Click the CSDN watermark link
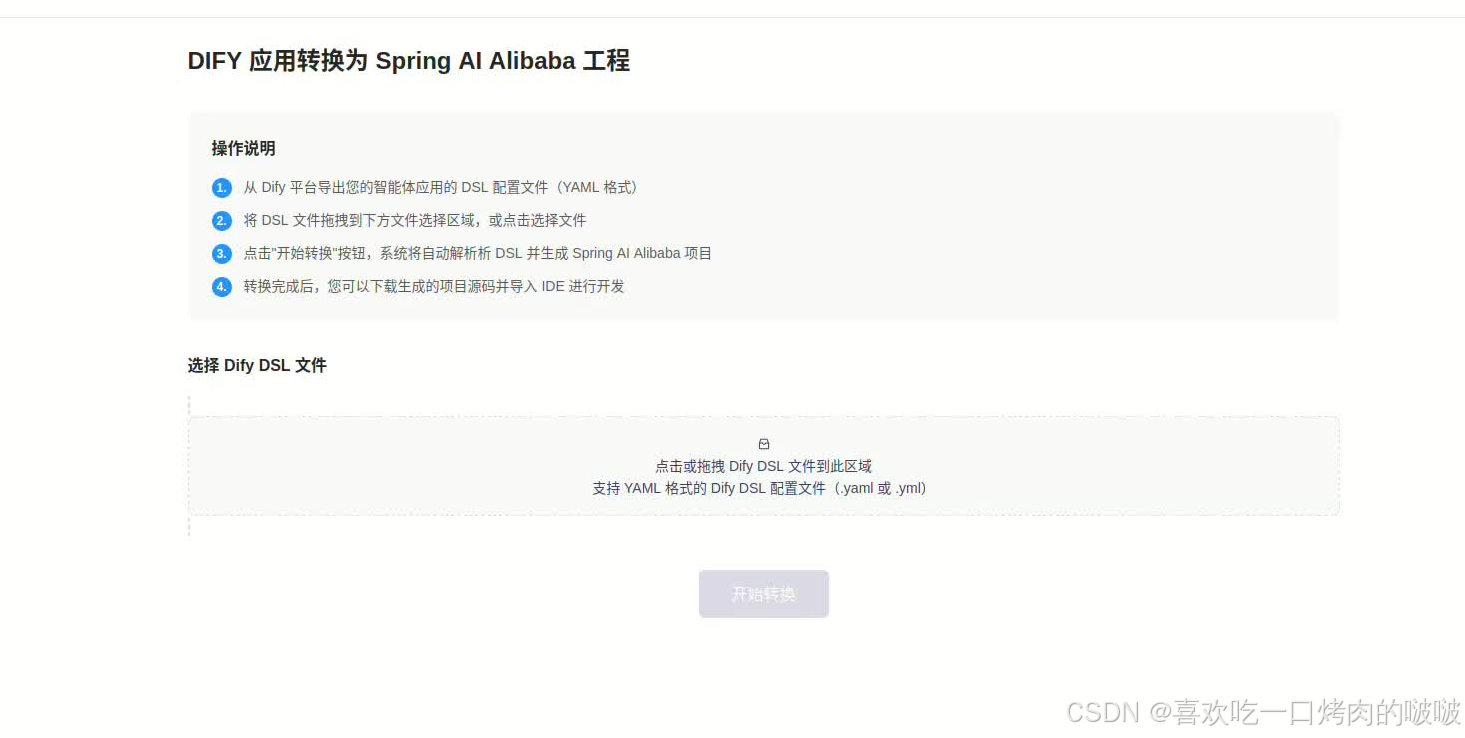Viewport: 1465px width, 738px height. coord(1262,713)
